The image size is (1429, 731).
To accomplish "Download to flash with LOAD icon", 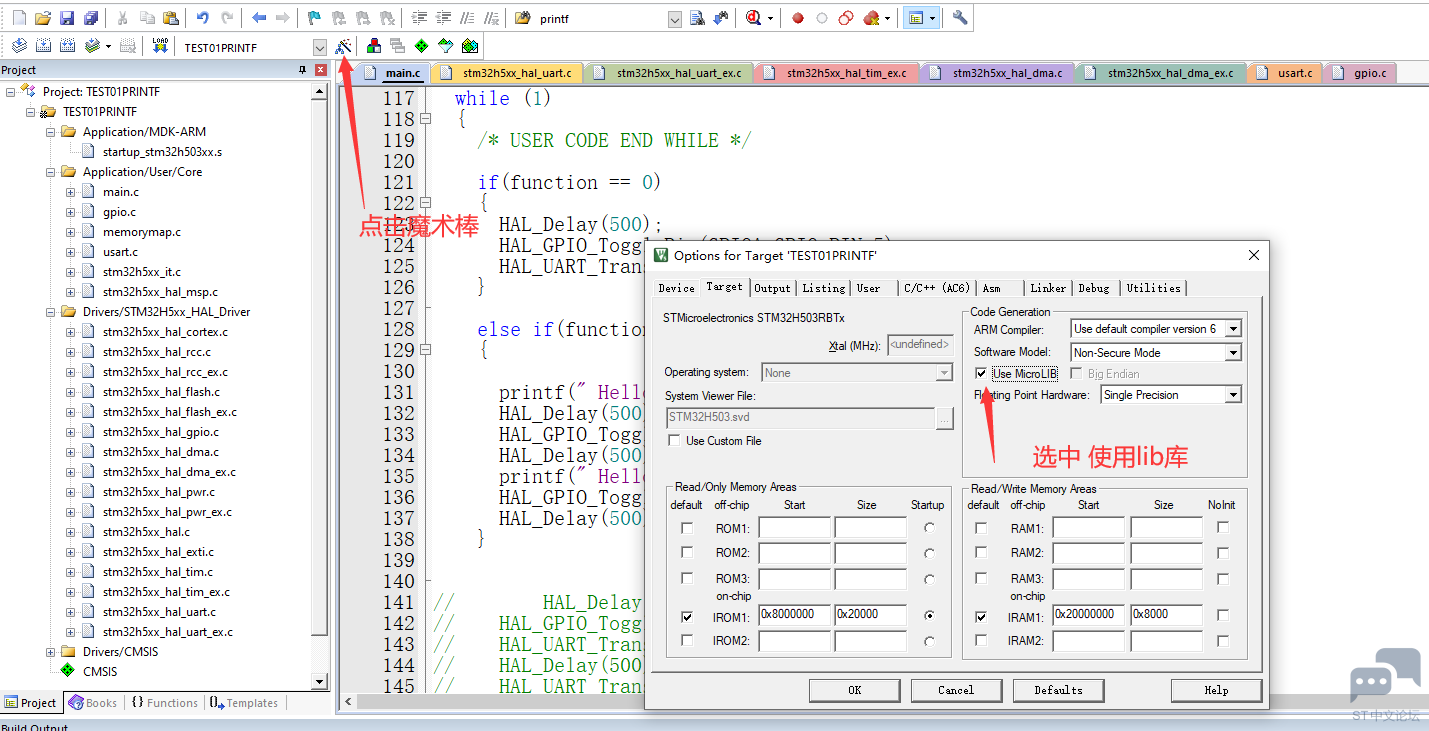I will pos(160,46).
